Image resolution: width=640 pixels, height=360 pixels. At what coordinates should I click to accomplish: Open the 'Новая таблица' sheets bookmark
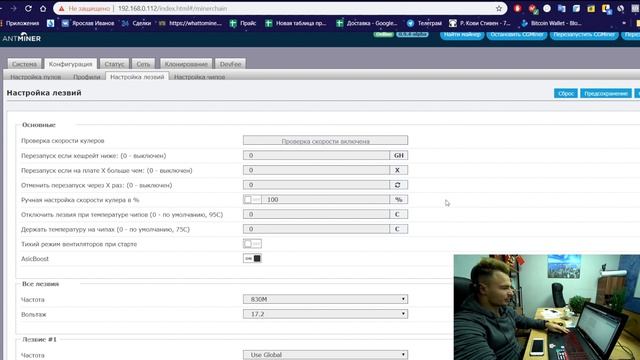(x=296, y=23)
